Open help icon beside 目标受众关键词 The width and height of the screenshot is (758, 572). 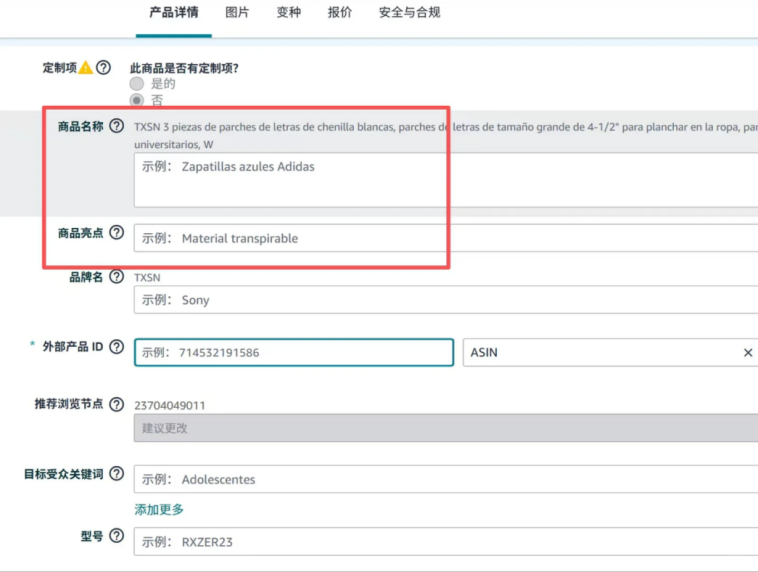point(117,473)
